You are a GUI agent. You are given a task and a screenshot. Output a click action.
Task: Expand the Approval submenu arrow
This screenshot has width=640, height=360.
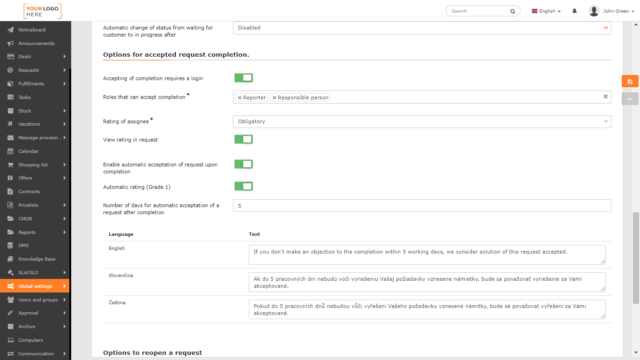point(64,313)
